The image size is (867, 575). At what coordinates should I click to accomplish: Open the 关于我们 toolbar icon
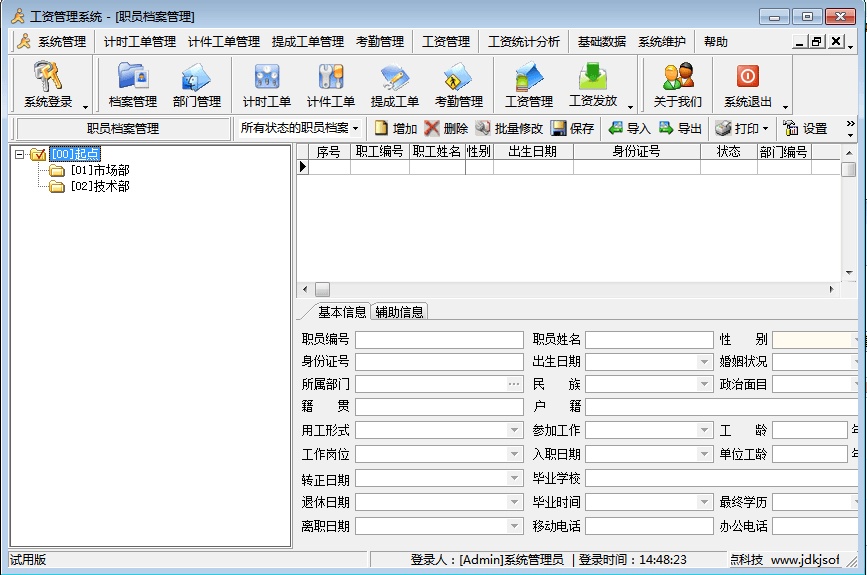(677, 78)
